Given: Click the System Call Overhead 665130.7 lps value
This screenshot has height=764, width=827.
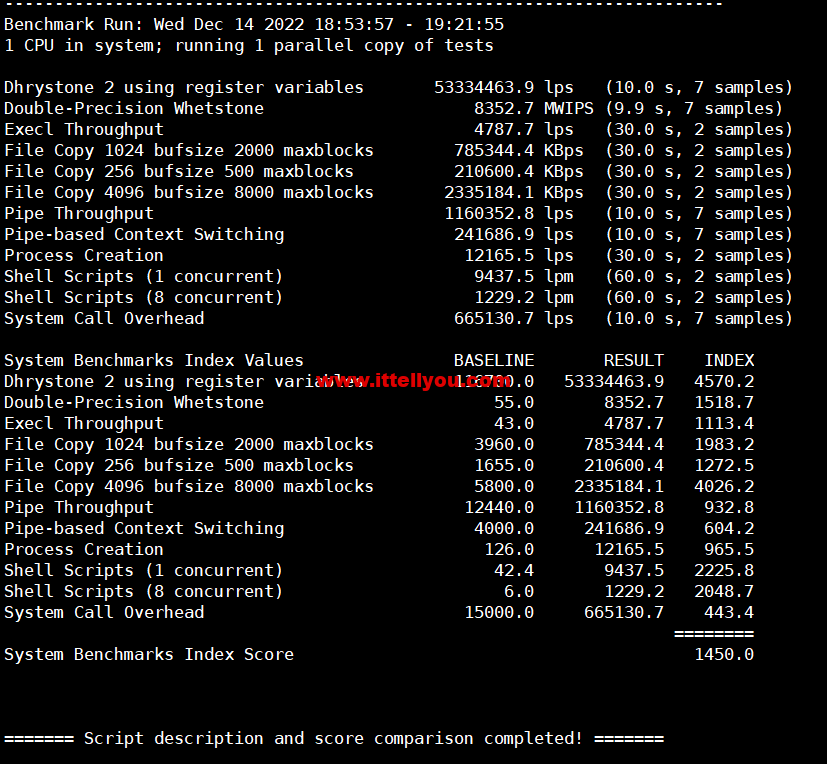Looking at the screenshot, I should (514, 318).
